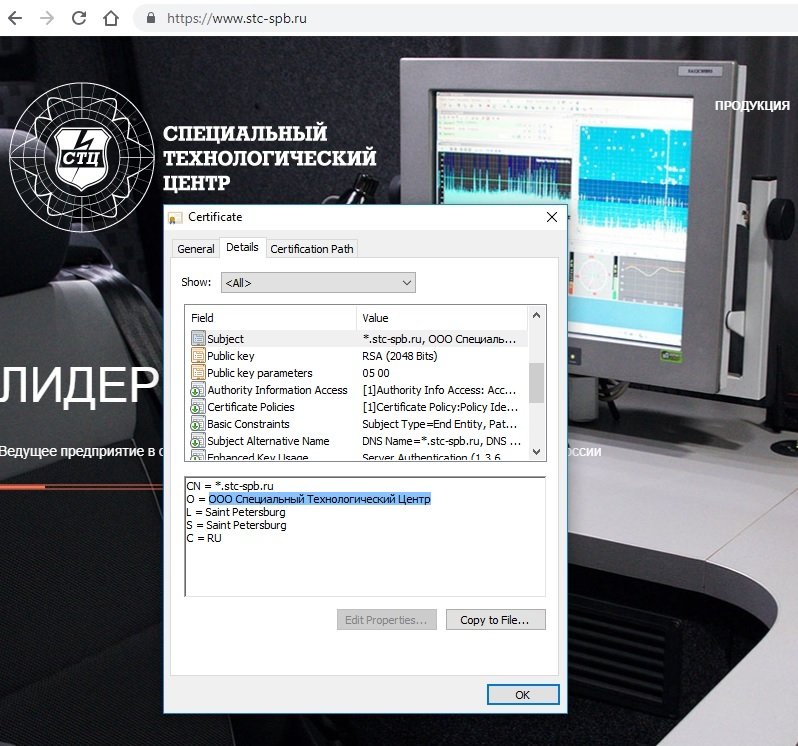Click the СТЦ shield logo
Image resolution: width=798 pixels, height=746 pixels.
pos(82,157)
